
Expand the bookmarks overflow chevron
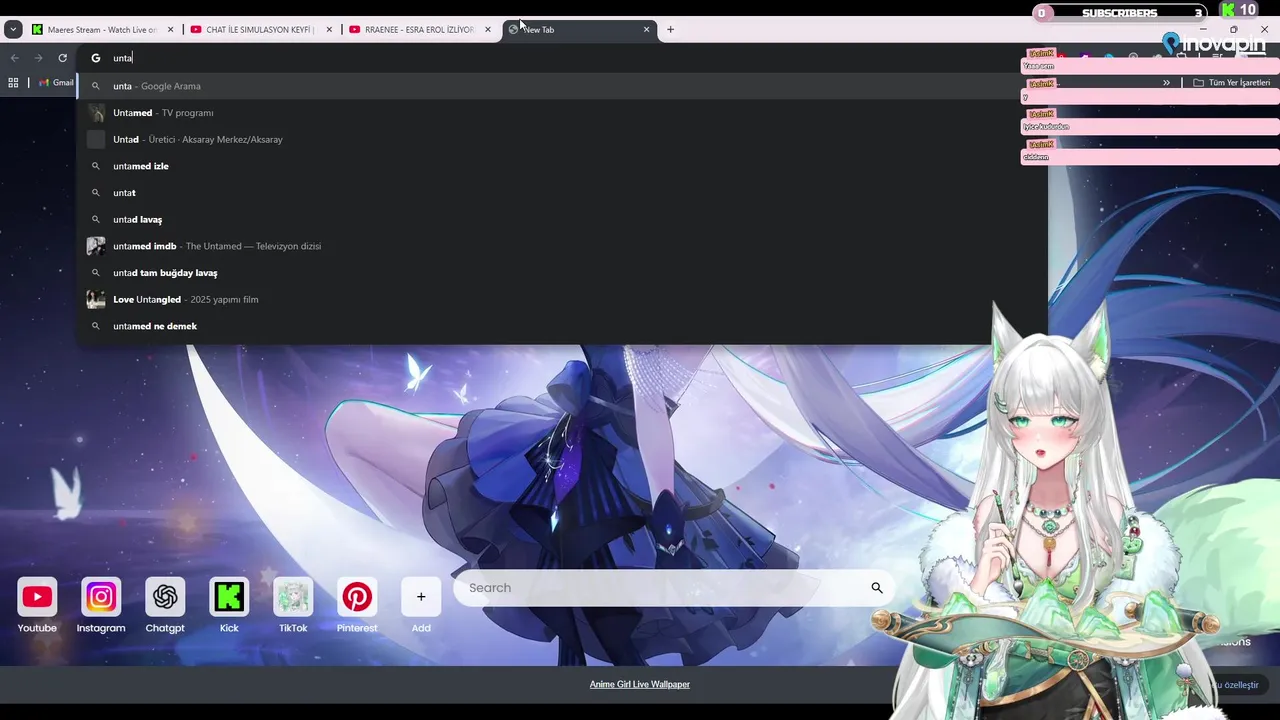click(1166, 83)
